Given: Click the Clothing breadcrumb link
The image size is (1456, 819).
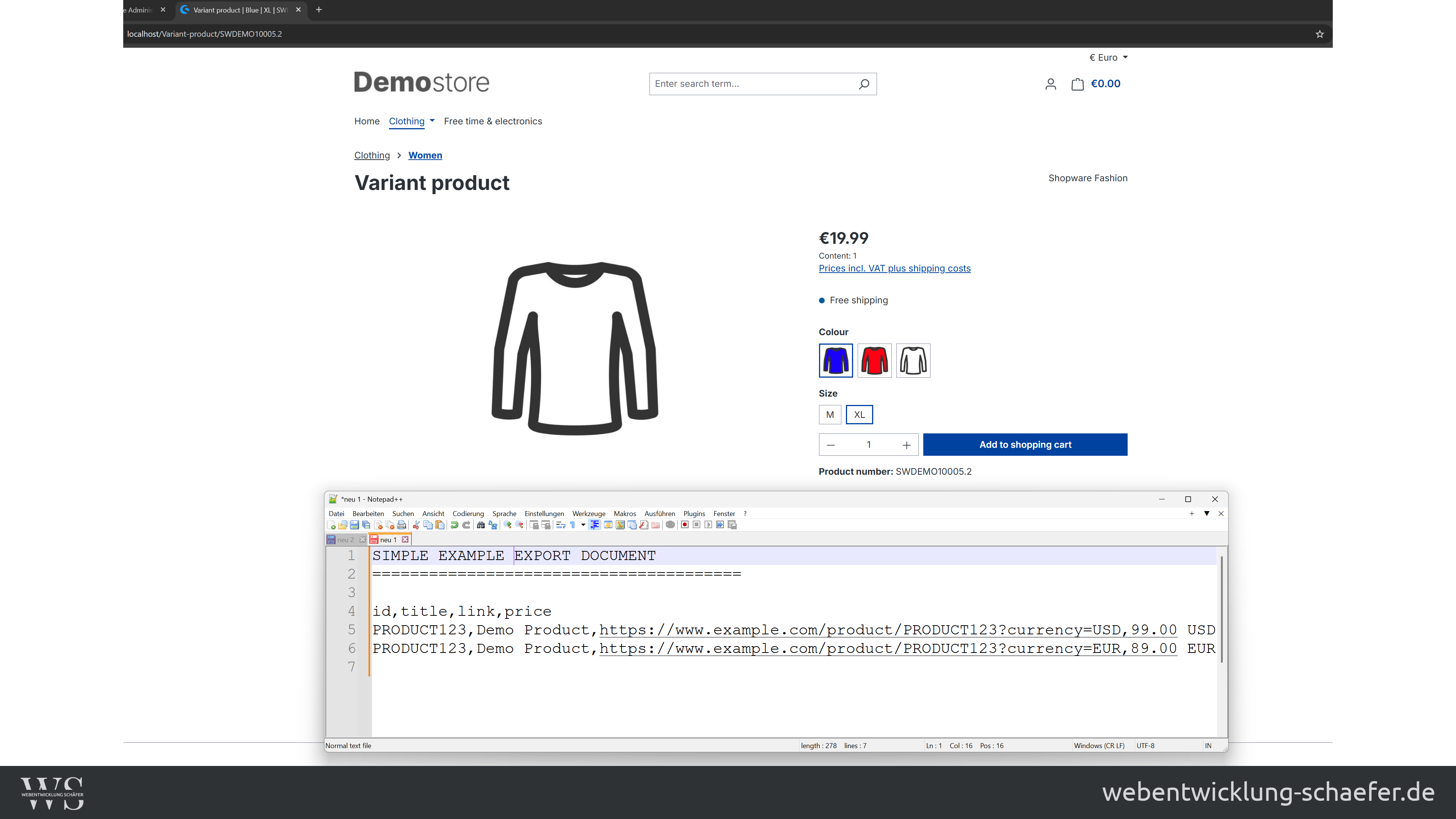Looking at the screenshot, I should 372,155.
